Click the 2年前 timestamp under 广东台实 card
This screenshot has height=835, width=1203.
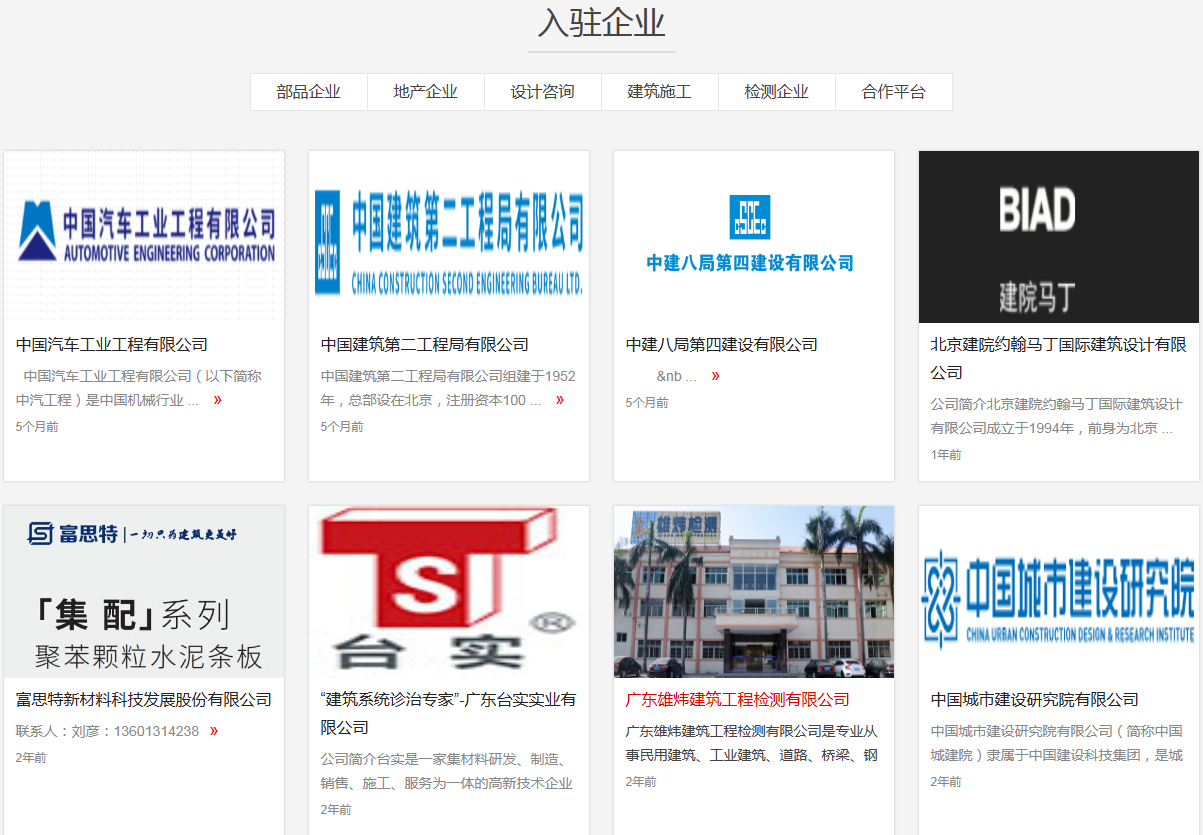[x=336, y=810]
